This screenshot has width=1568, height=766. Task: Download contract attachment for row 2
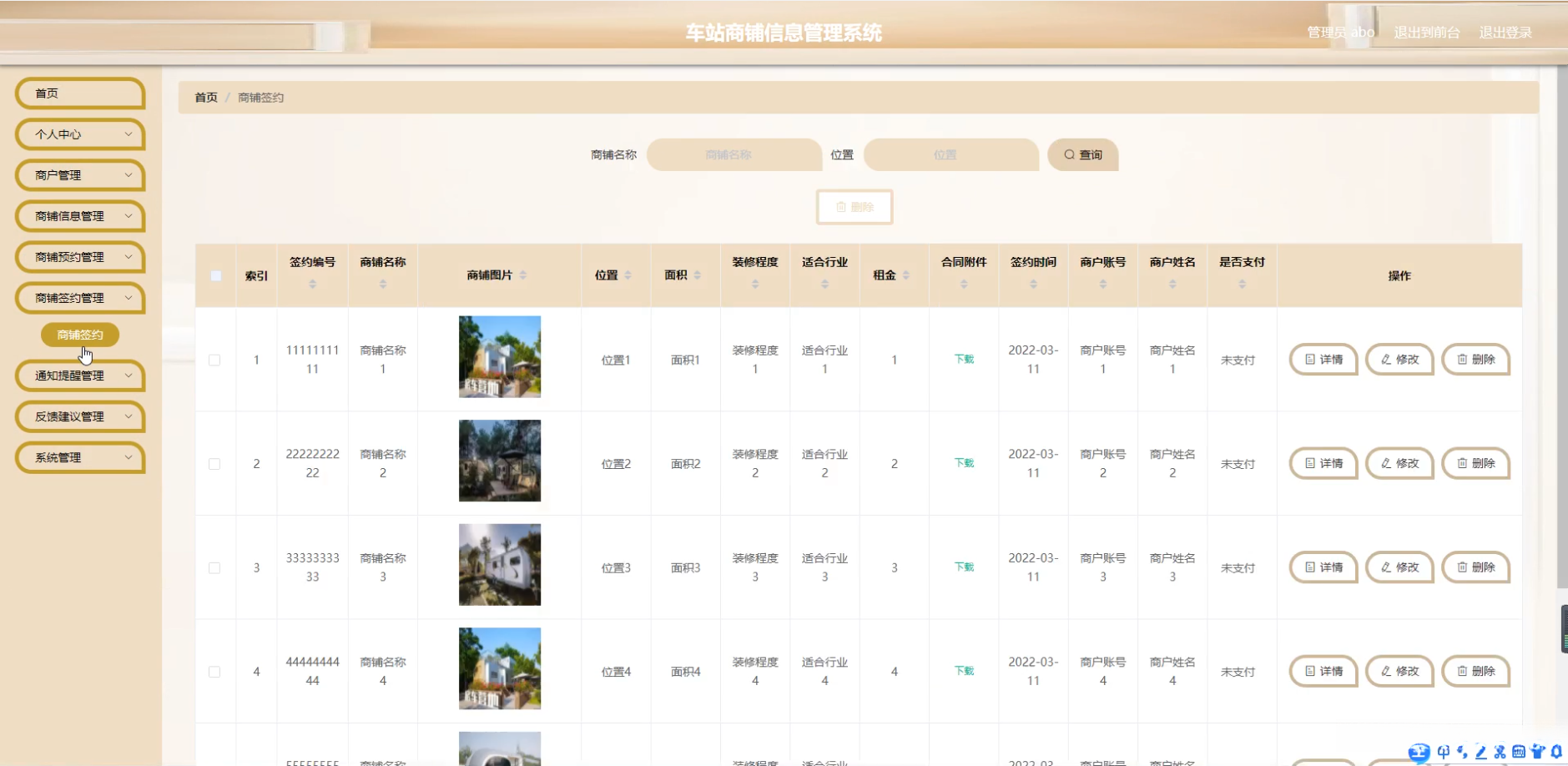click(x=964, y=462)
